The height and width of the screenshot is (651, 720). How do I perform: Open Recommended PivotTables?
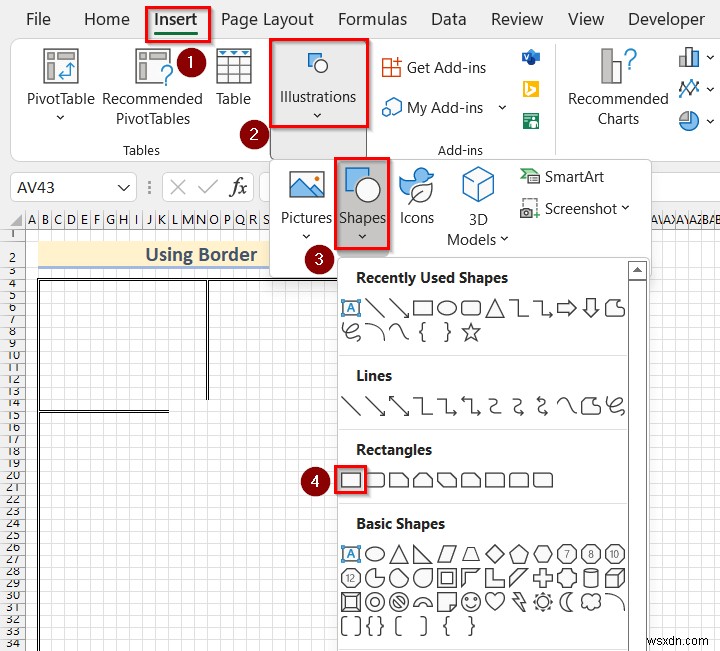coord(152,87)
